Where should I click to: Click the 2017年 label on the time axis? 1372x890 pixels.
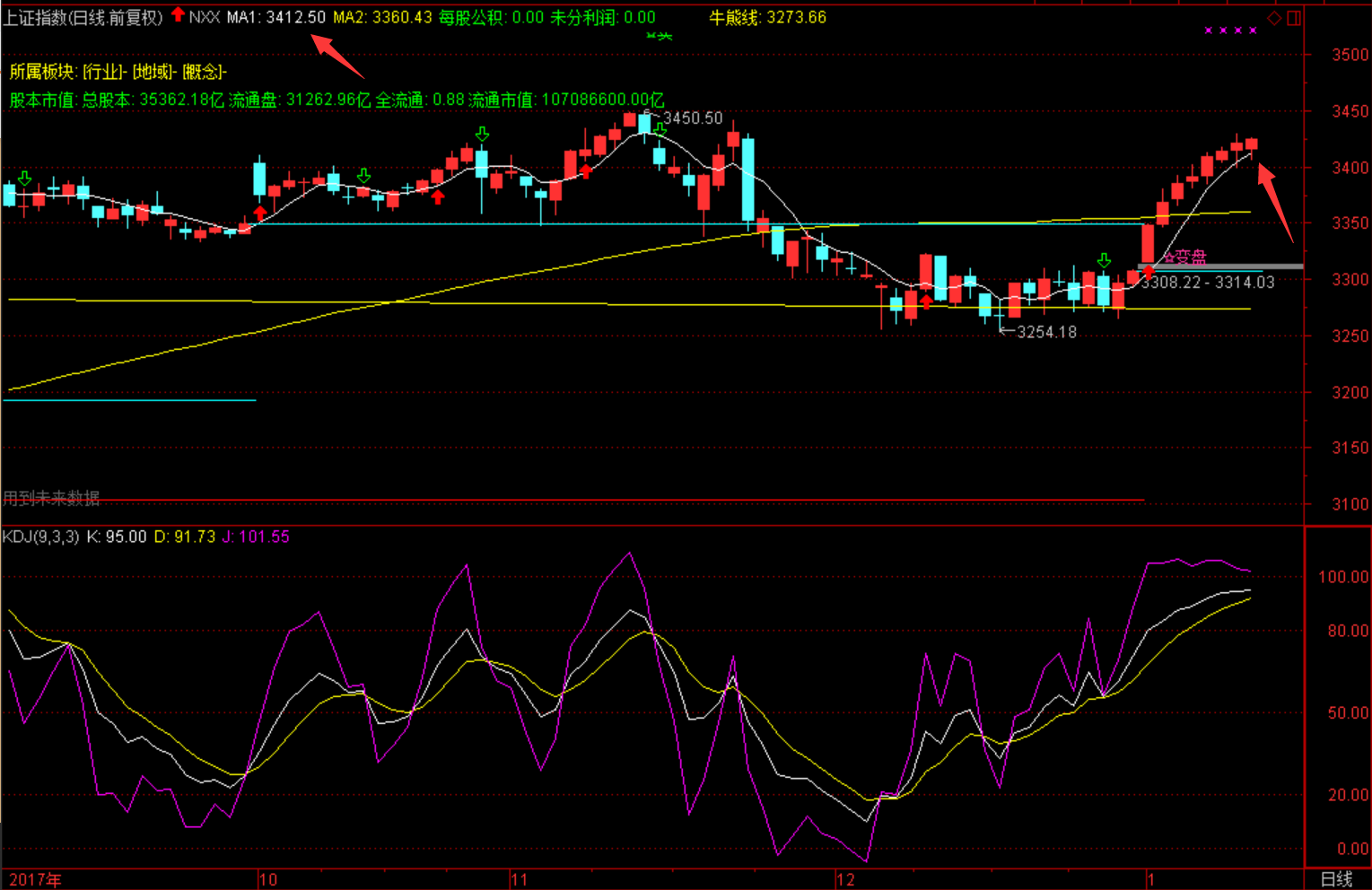coord(36,879)
